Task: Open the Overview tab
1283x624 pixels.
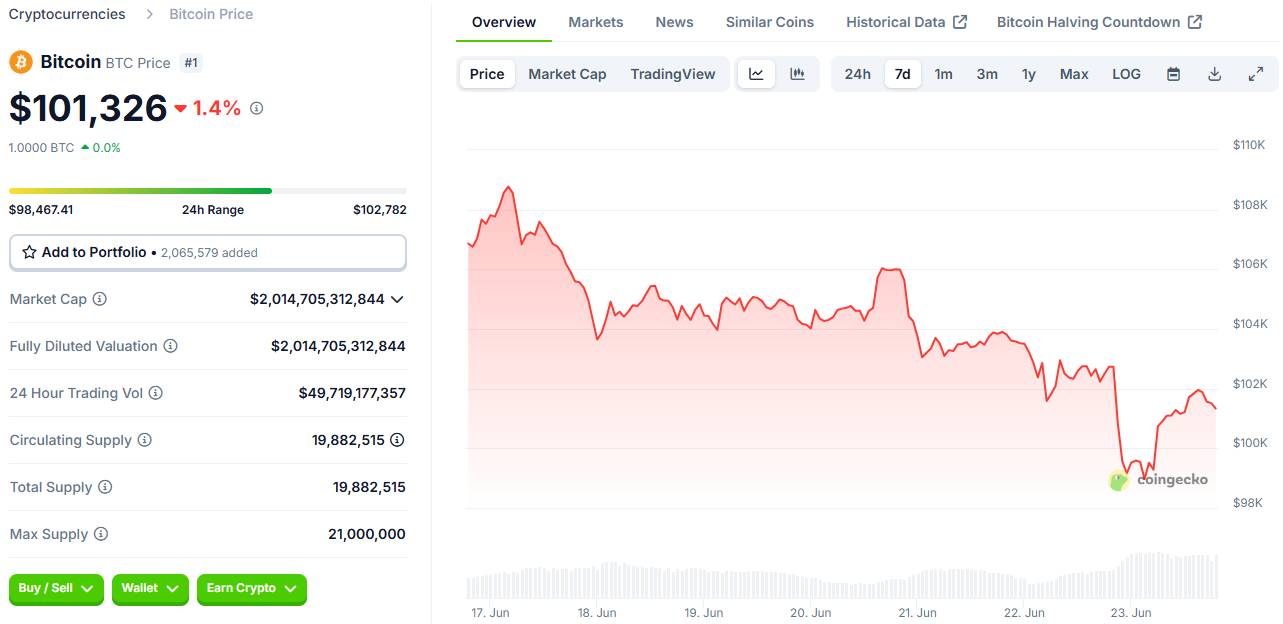Action: (504, 22)
